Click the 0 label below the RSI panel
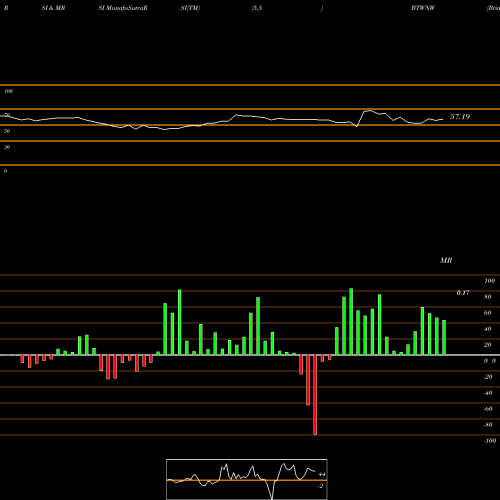Viewport: 500px width, 500px height. 5,171
